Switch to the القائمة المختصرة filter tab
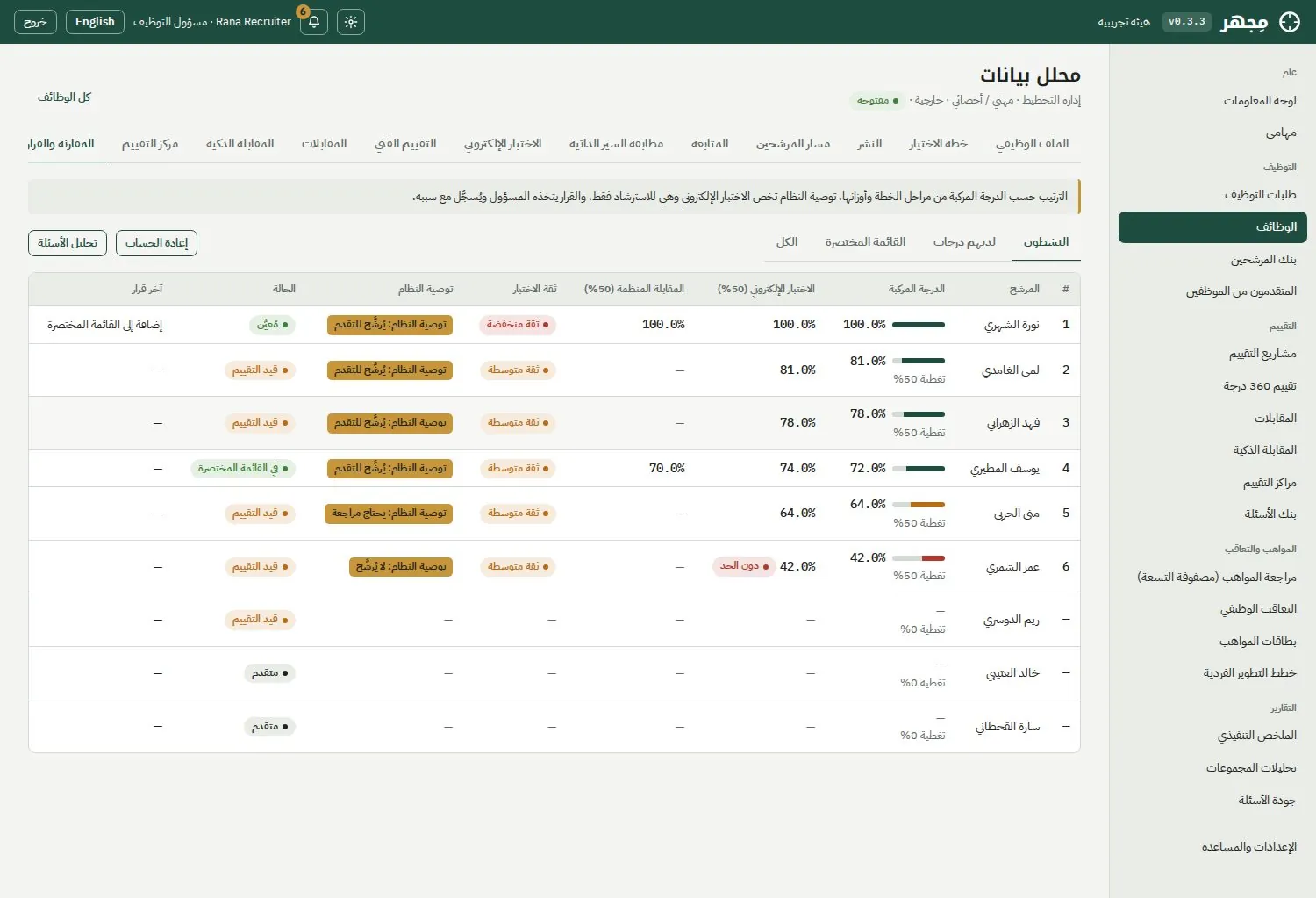The width and height of the screenshot is (1316, 898). (x=865, y=242)
